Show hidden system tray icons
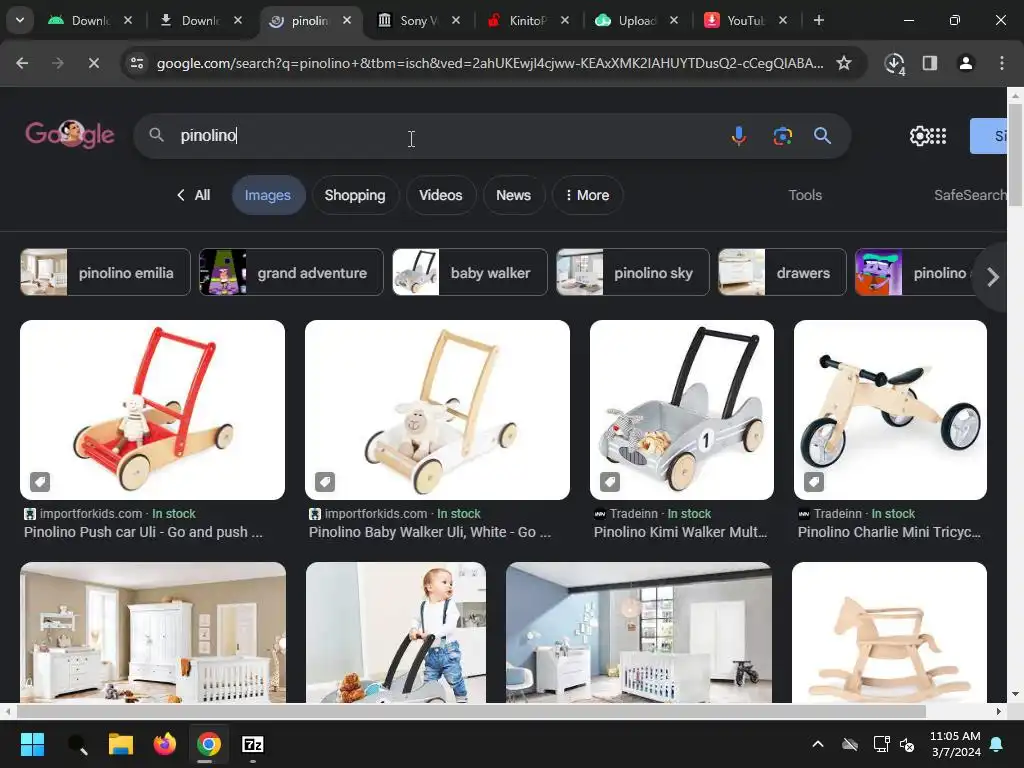The height and width of the screenshot is (768, 1024). pos(818,744)
